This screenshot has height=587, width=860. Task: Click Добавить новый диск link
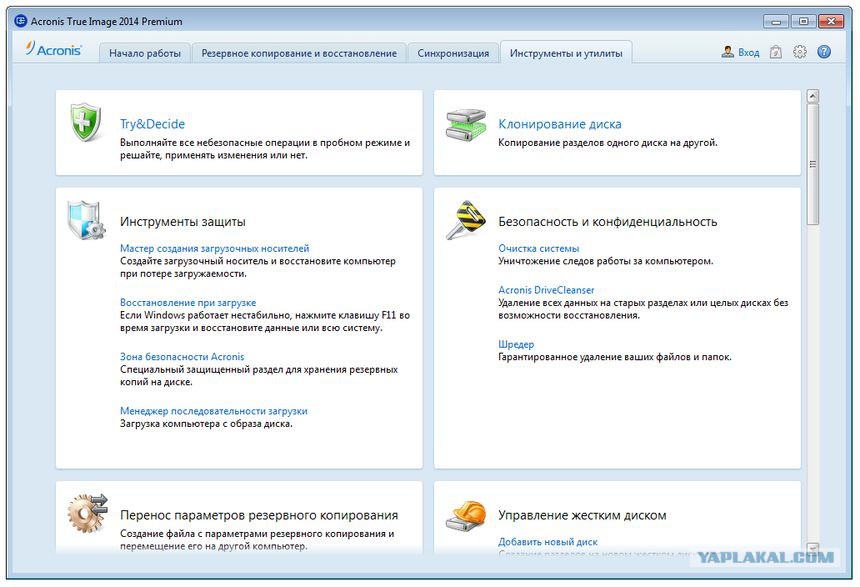548,541
